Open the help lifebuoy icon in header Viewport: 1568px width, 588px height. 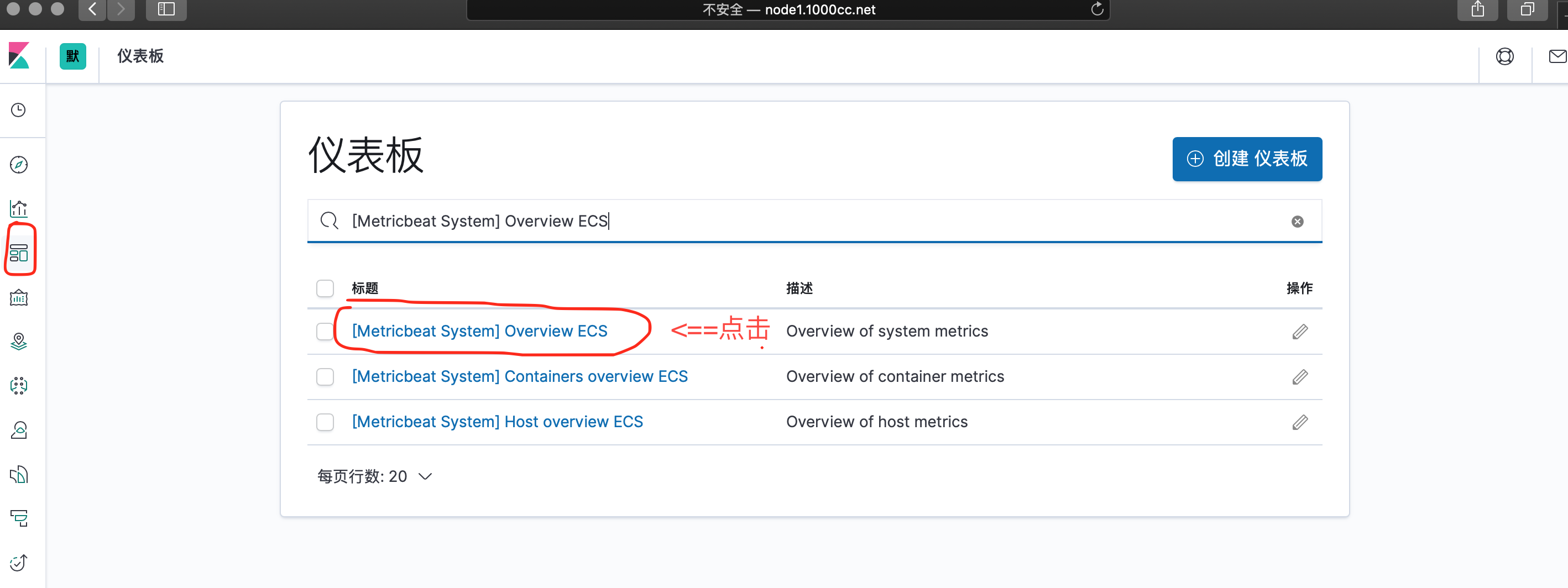pos(1504,56)
